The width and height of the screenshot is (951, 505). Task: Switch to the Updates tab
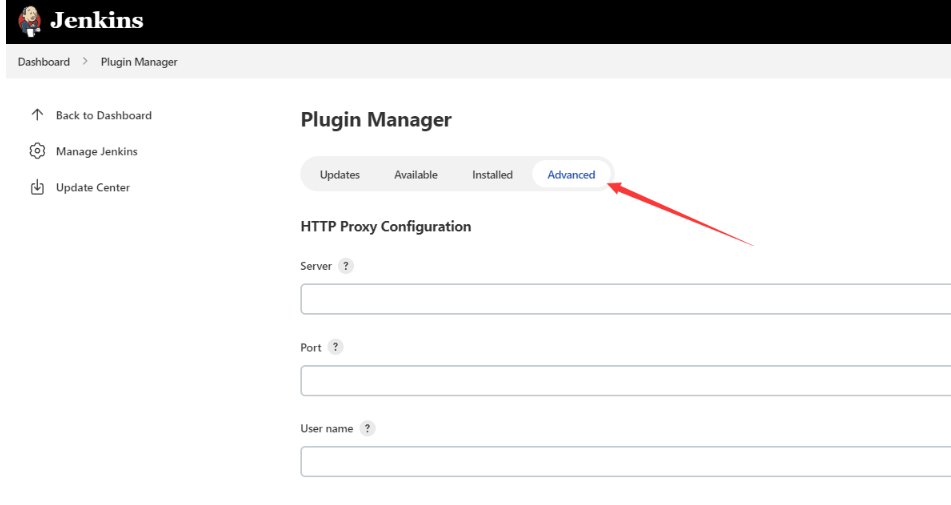[340, 175]
